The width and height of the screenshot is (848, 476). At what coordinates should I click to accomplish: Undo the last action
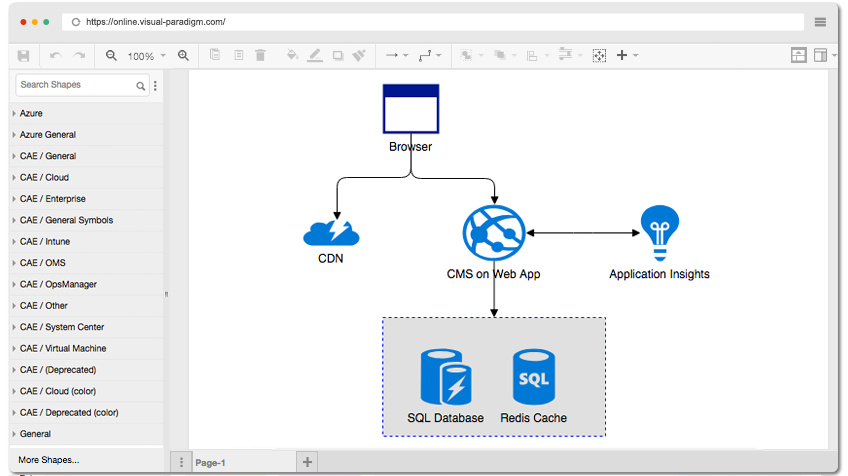(55, 56)
